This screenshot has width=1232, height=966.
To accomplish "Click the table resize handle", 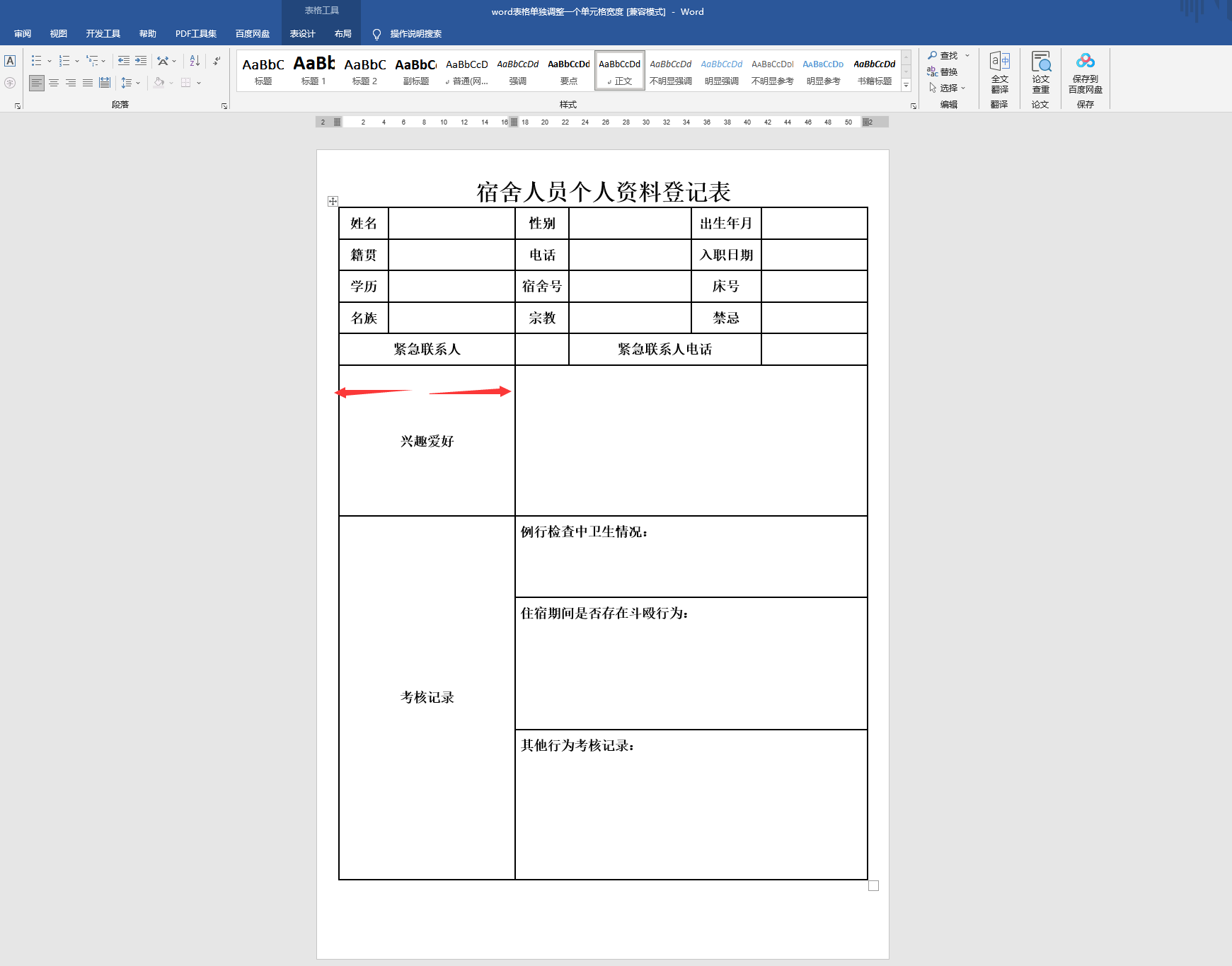I will pyautogui.click(x=874, y=886).
